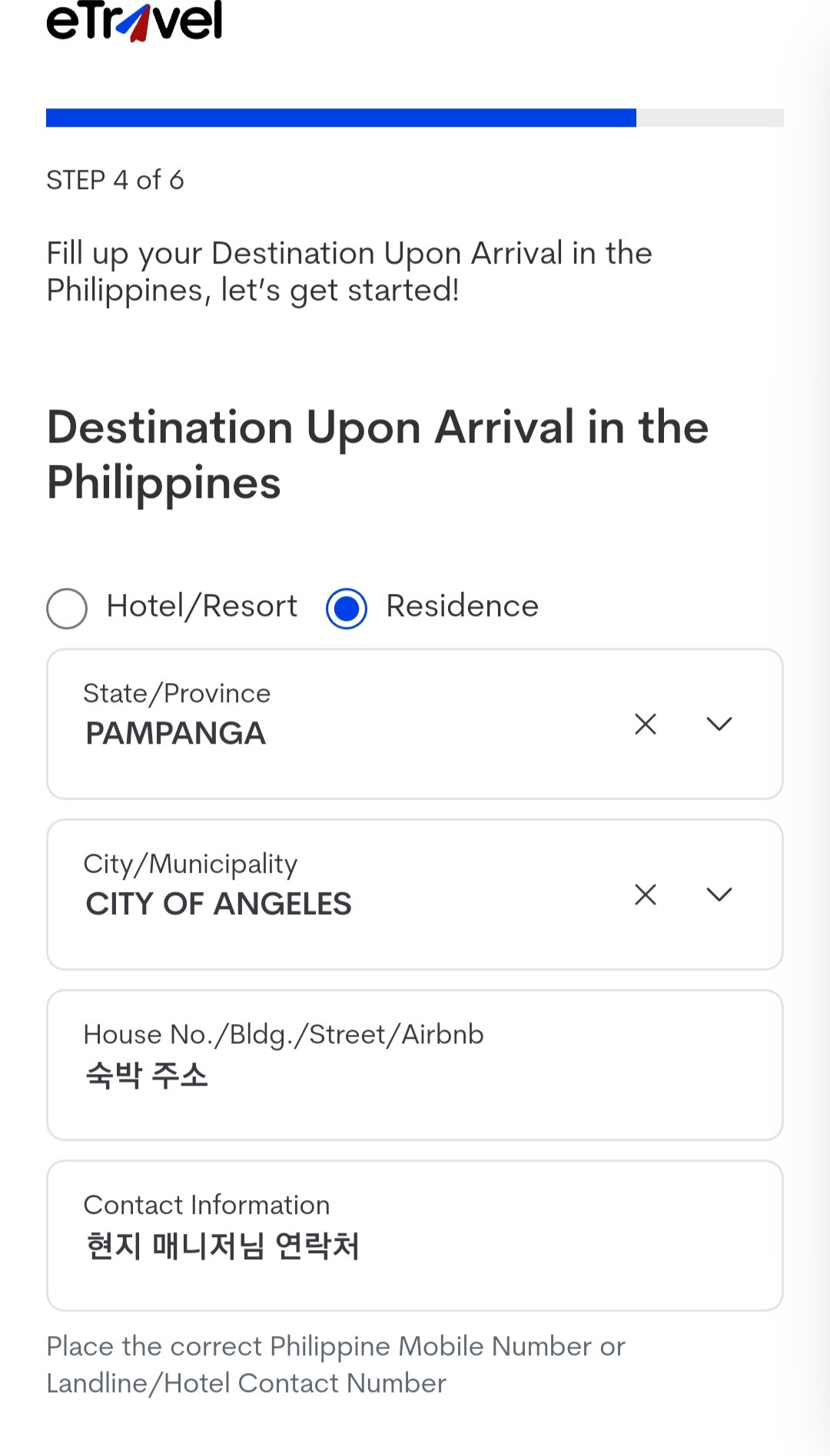This screenshot has width=830, height=1456.
Task: Click the Fill up your Destination instruction
Action: click(349, 271)
